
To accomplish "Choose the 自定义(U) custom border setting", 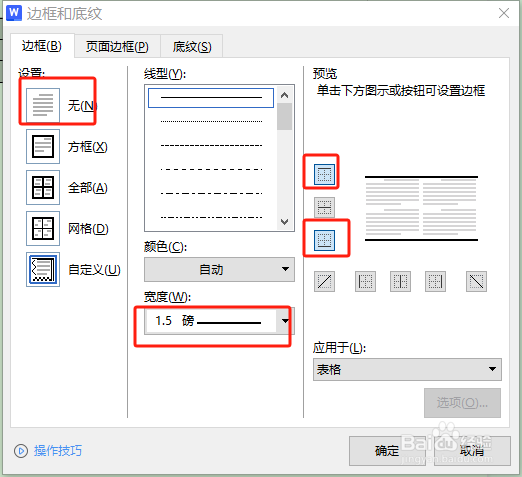I will click(43, 269).
